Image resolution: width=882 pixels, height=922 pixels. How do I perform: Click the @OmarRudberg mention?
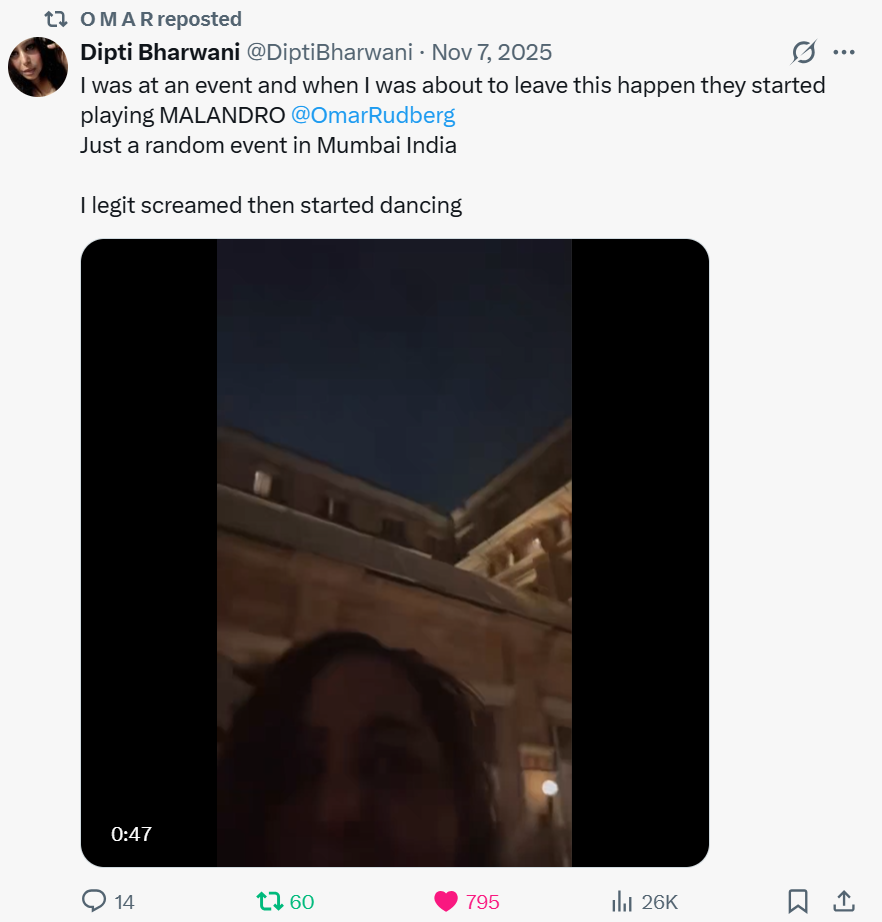[x=373, y=115]
